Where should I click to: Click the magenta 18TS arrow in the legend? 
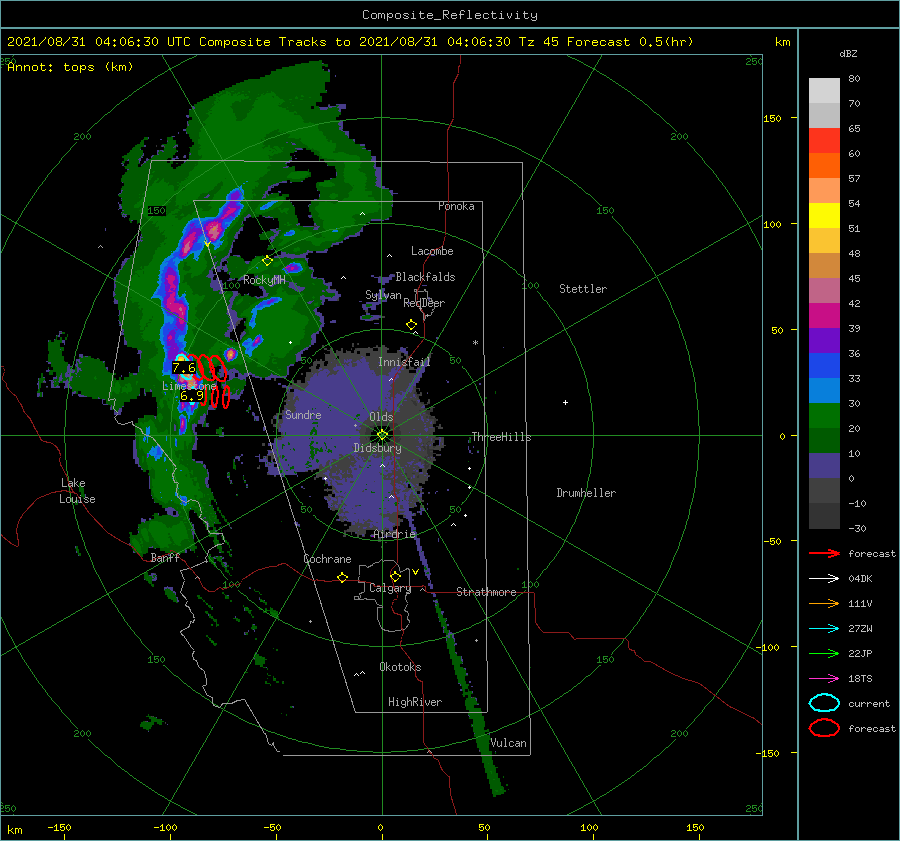(x=824, y=679)
